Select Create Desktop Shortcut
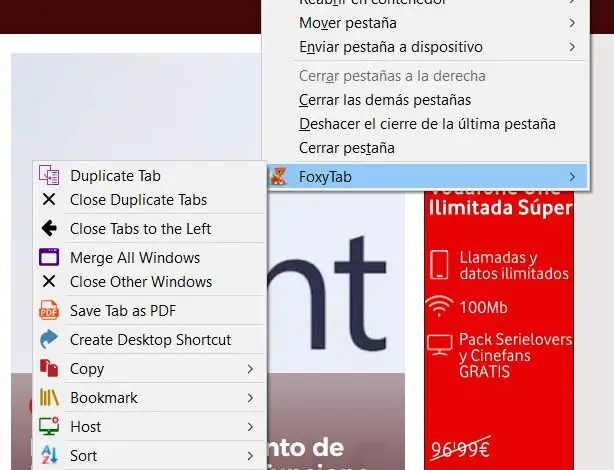614x470 pixels. click(x=150, y=340)
